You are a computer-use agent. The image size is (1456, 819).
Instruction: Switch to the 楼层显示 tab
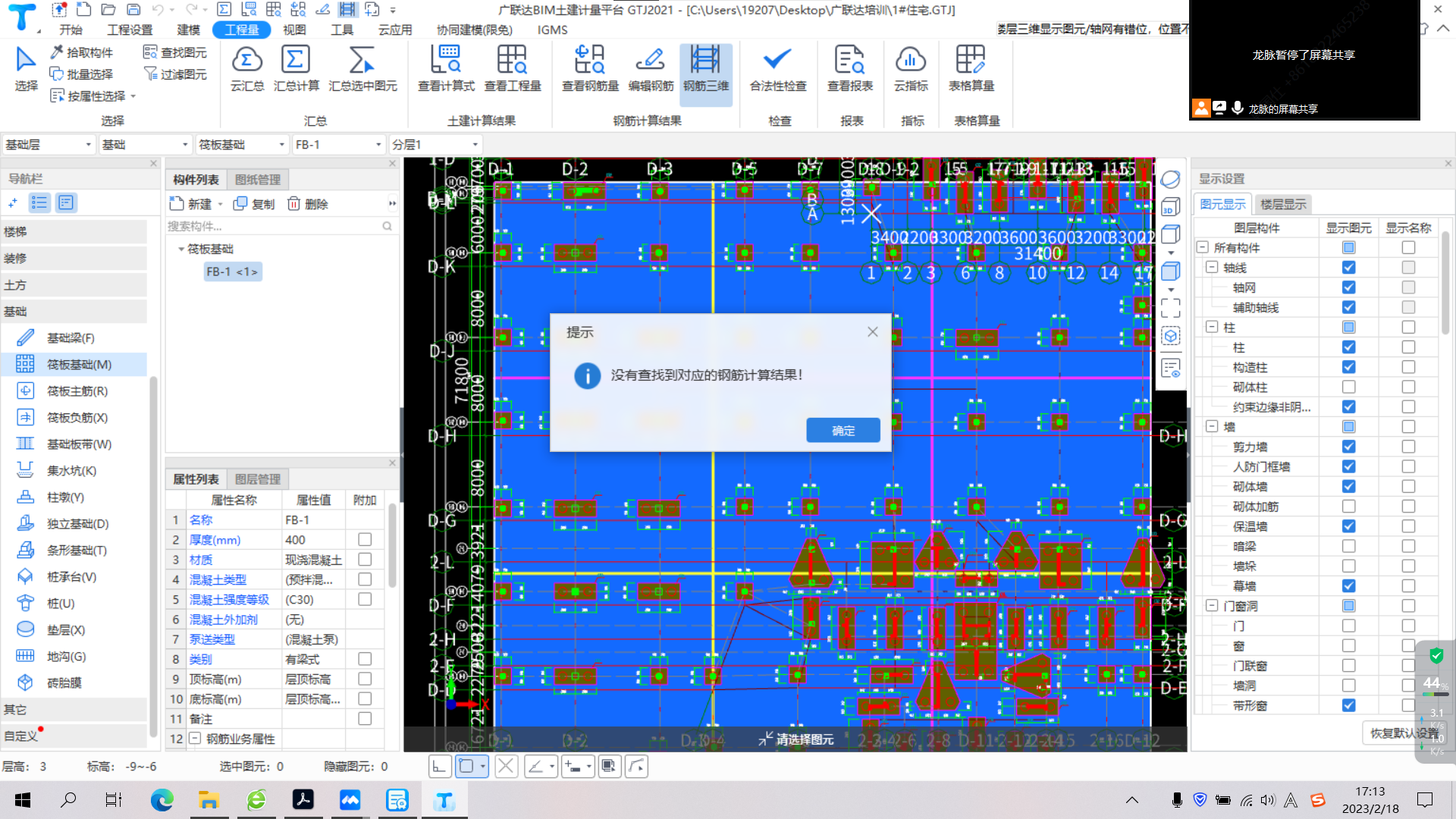point(1283,204)
